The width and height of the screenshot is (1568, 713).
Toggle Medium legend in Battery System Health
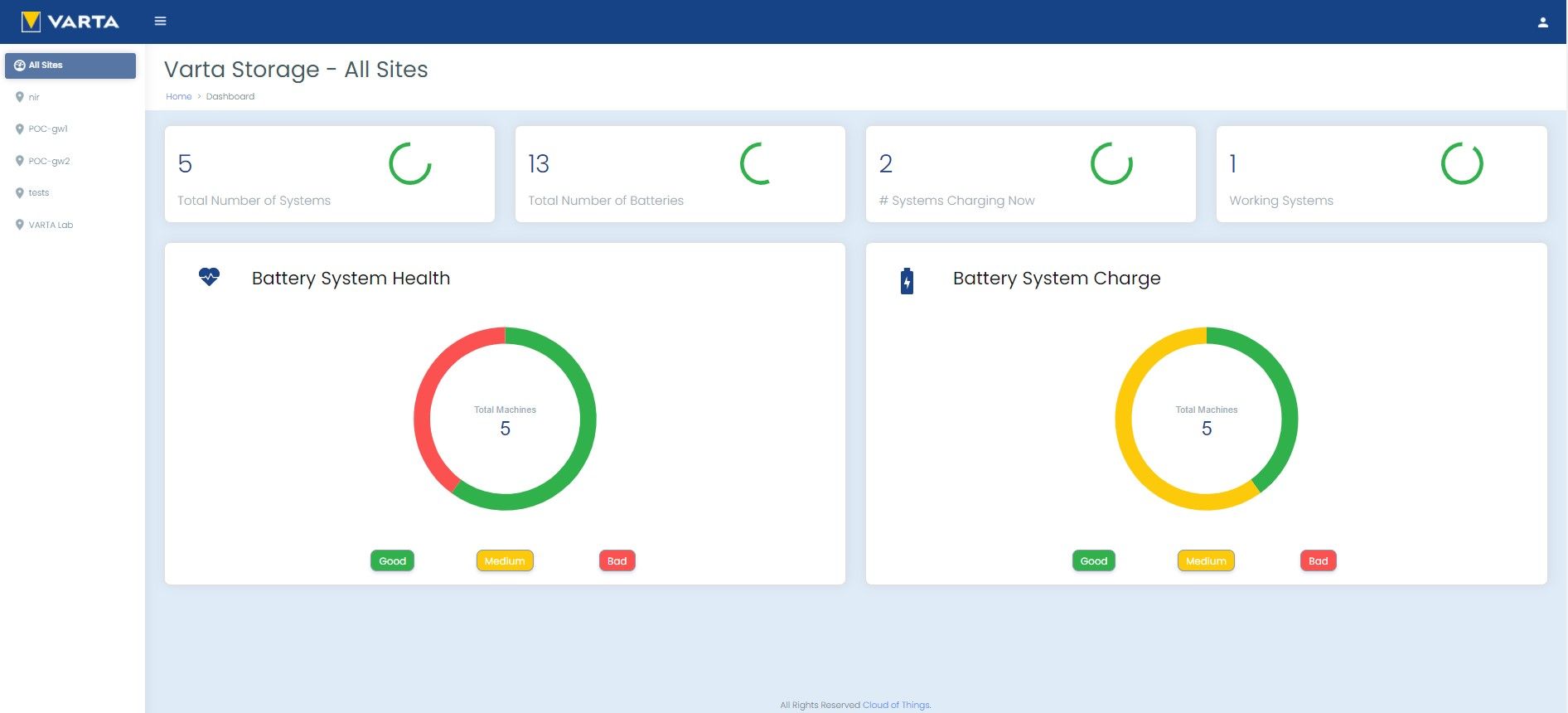click(x=505, y=561)
